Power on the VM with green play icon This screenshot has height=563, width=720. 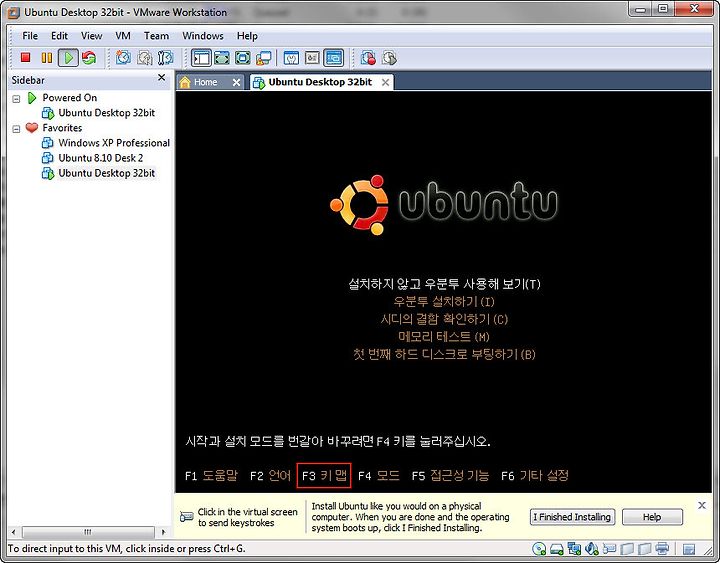point(68,58)
